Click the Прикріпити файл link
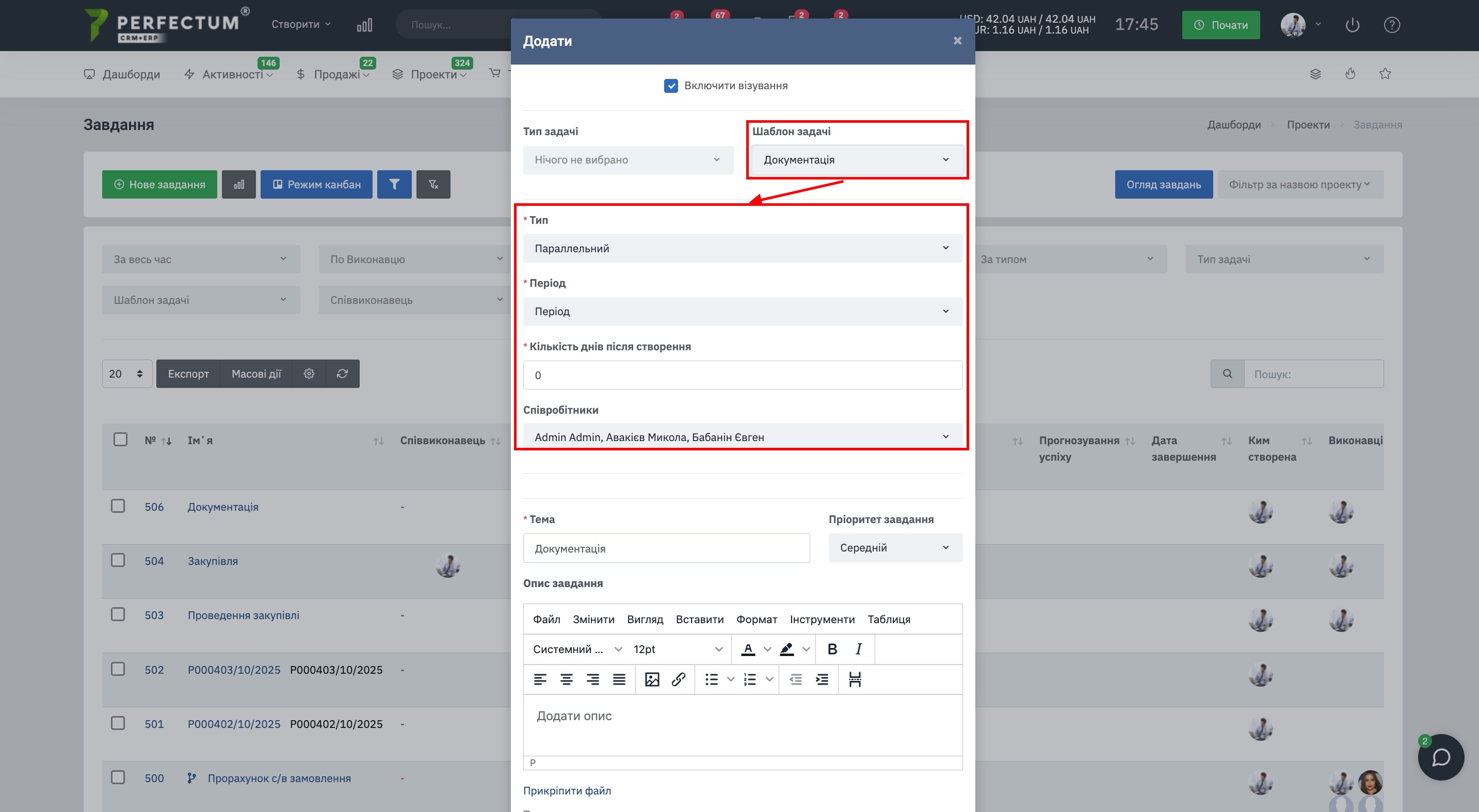The image size is (1479, 812). coord(567,790)
